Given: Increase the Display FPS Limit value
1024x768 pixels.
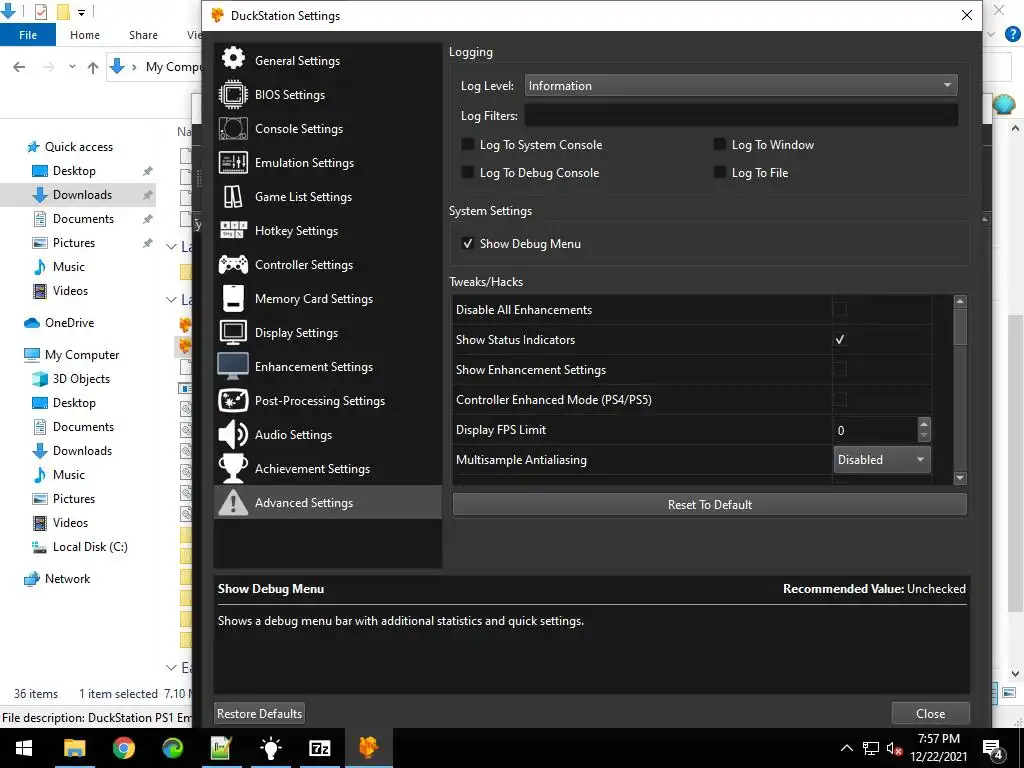Looking at the screenshot, I should pos(924,423).
